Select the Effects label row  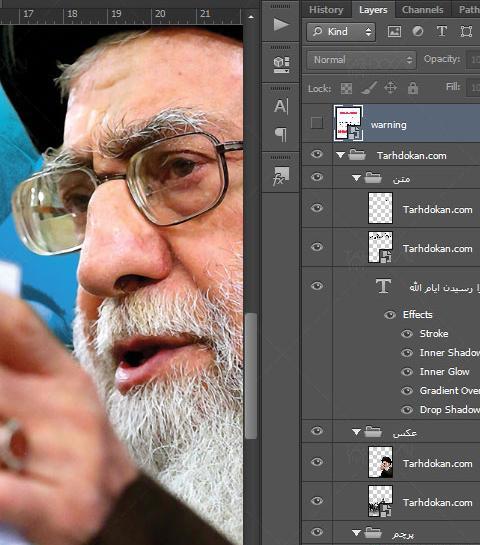click(417, 315)
